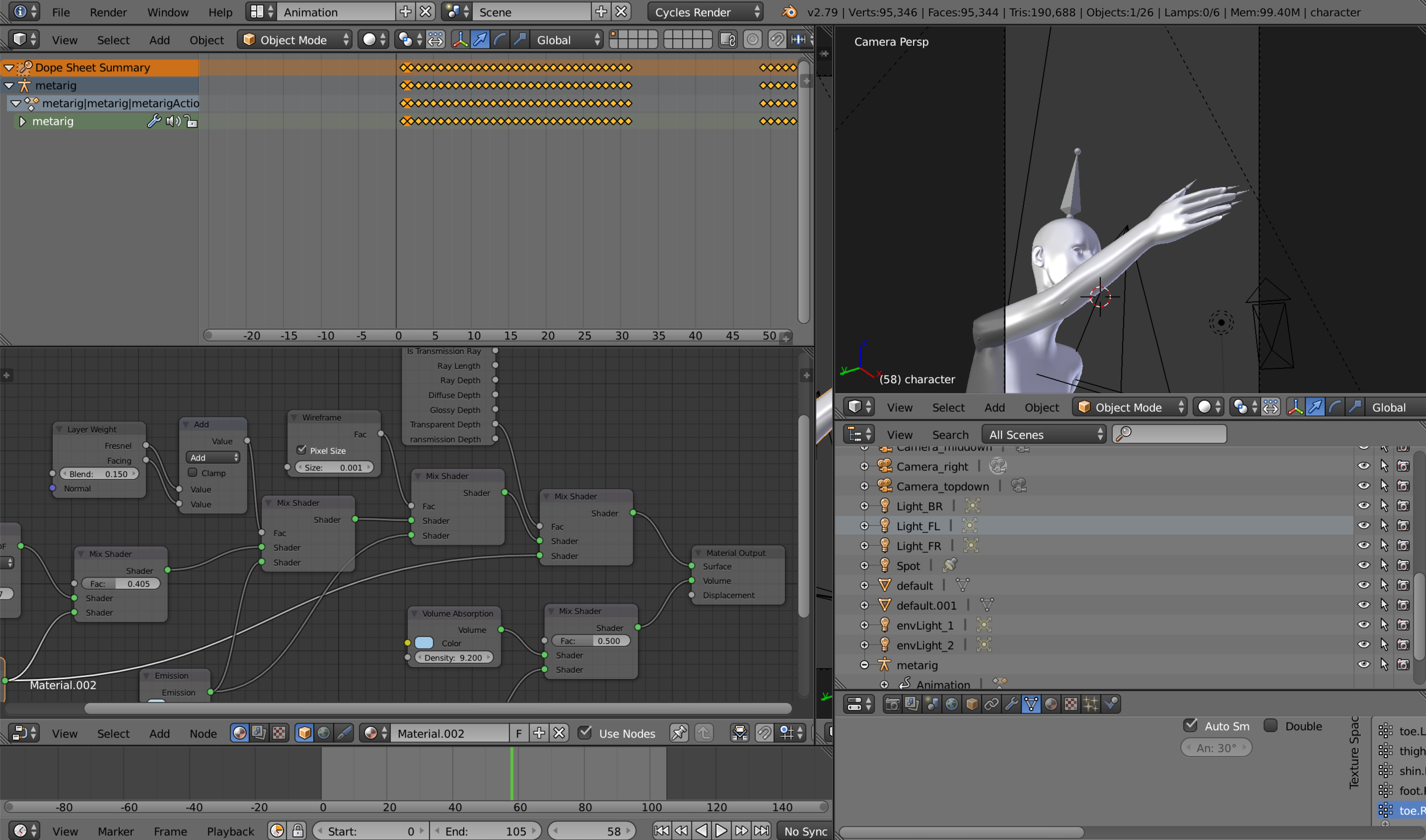
Task: Click the Play animation button
Action: pyautogui.click(x=721, y=831)
